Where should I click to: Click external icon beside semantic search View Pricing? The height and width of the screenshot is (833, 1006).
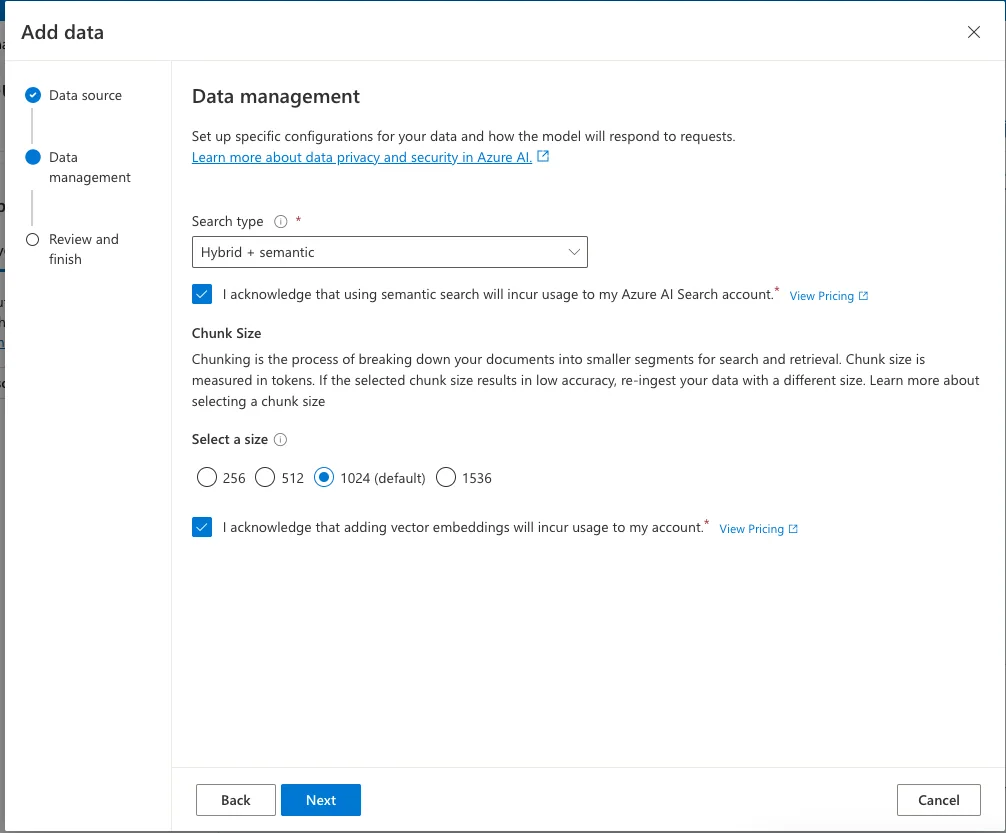864,296
